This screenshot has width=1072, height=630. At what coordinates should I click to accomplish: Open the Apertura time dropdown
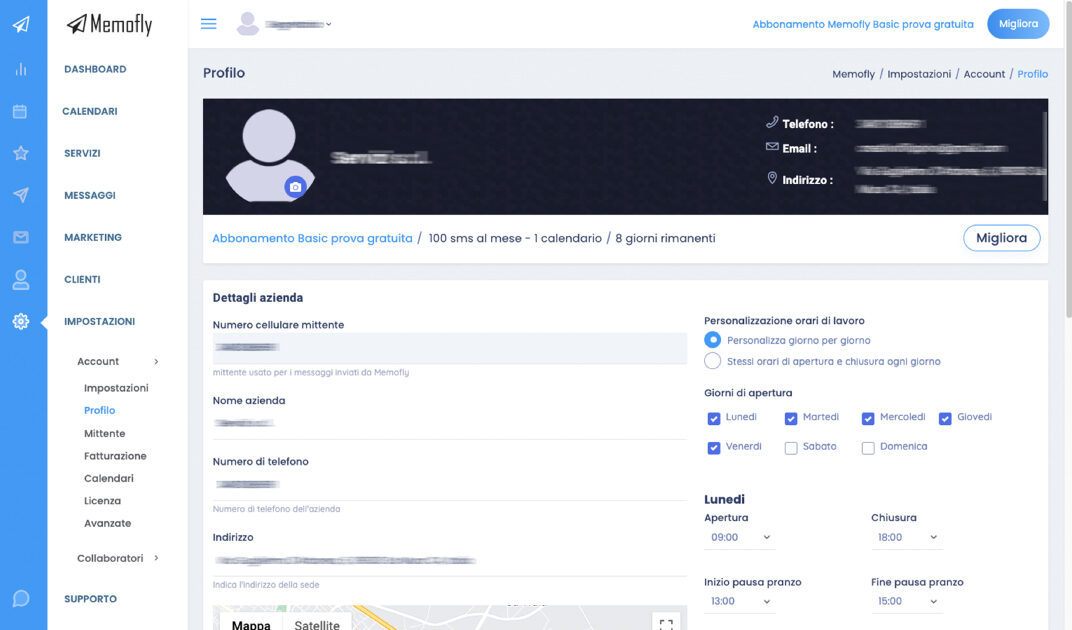point(739,538)
